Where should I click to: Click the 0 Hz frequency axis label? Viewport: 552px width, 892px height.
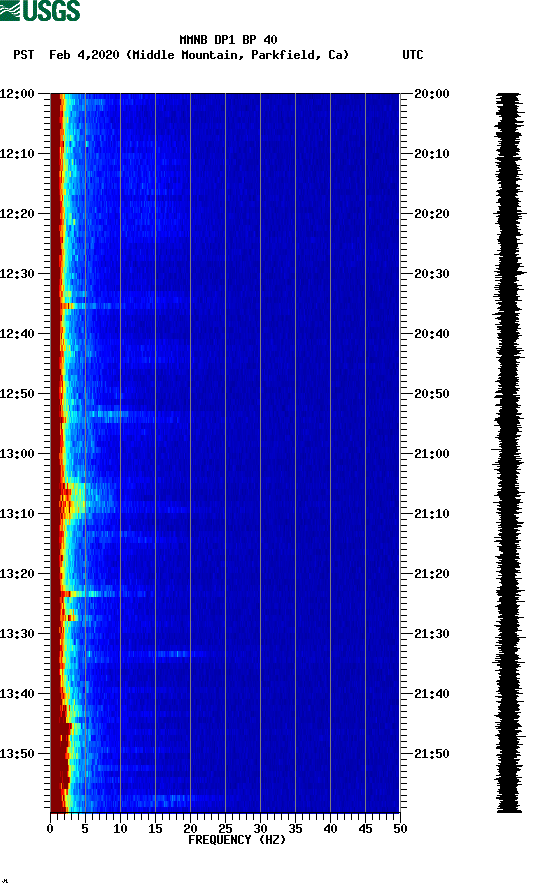50,829
